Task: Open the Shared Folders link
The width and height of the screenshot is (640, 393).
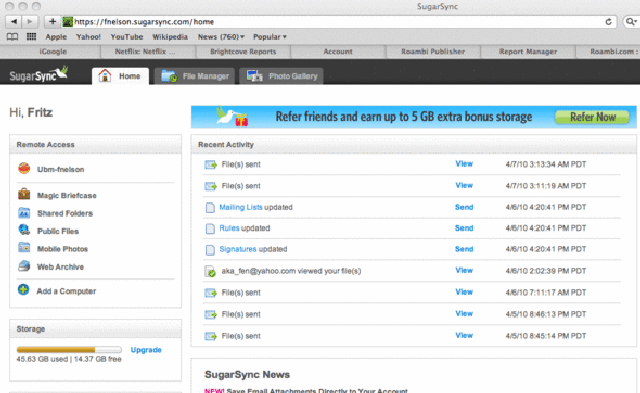Action: [64, 213]
